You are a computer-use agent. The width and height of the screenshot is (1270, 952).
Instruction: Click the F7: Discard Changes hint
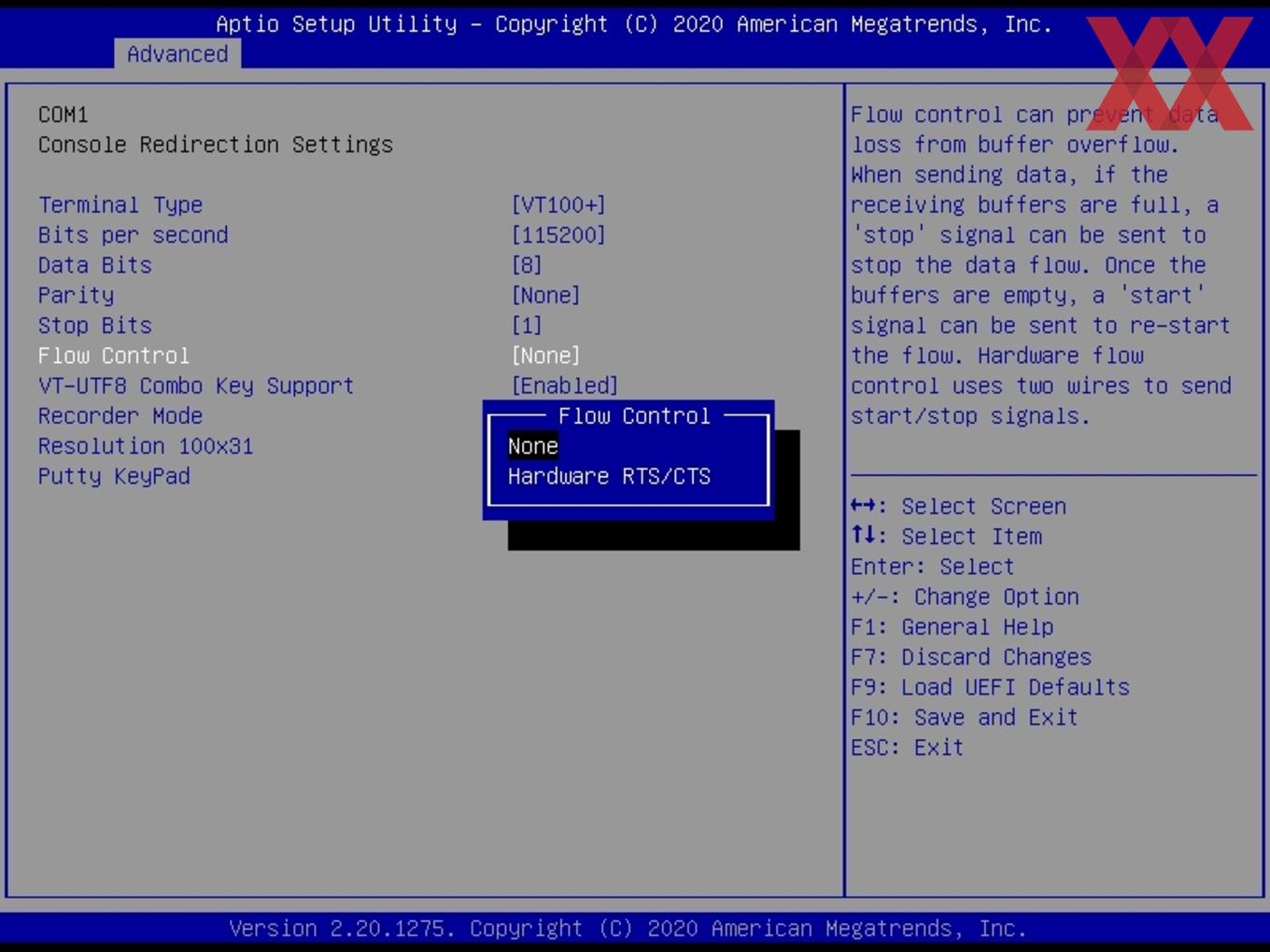(971, 657)
